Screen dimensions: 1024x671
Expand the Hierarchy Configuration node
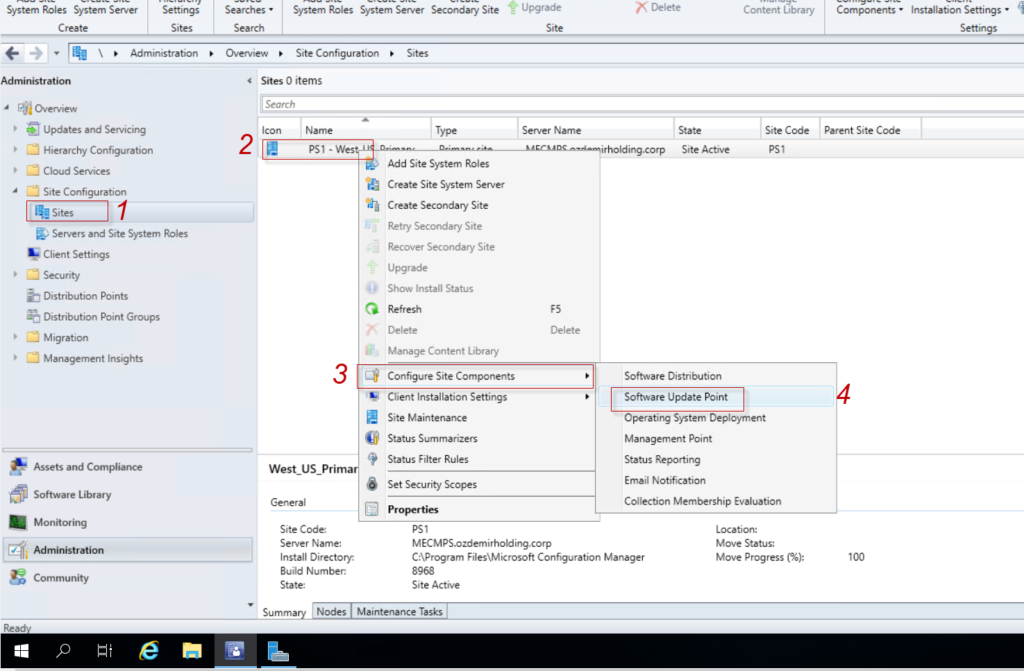tap(16, 150)
